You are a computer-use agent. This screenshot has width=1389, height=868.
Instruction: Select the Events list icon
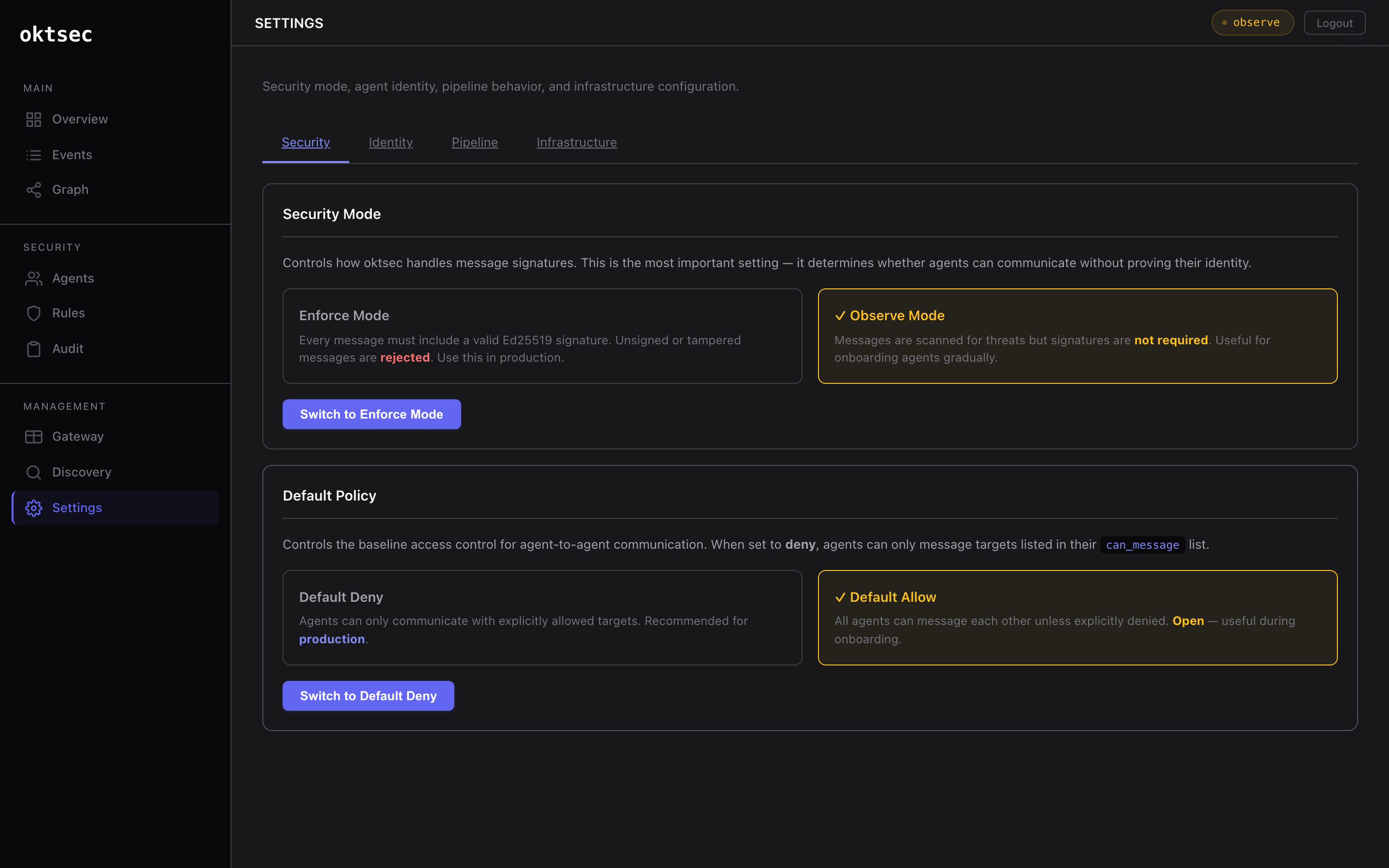coord(33,154)
